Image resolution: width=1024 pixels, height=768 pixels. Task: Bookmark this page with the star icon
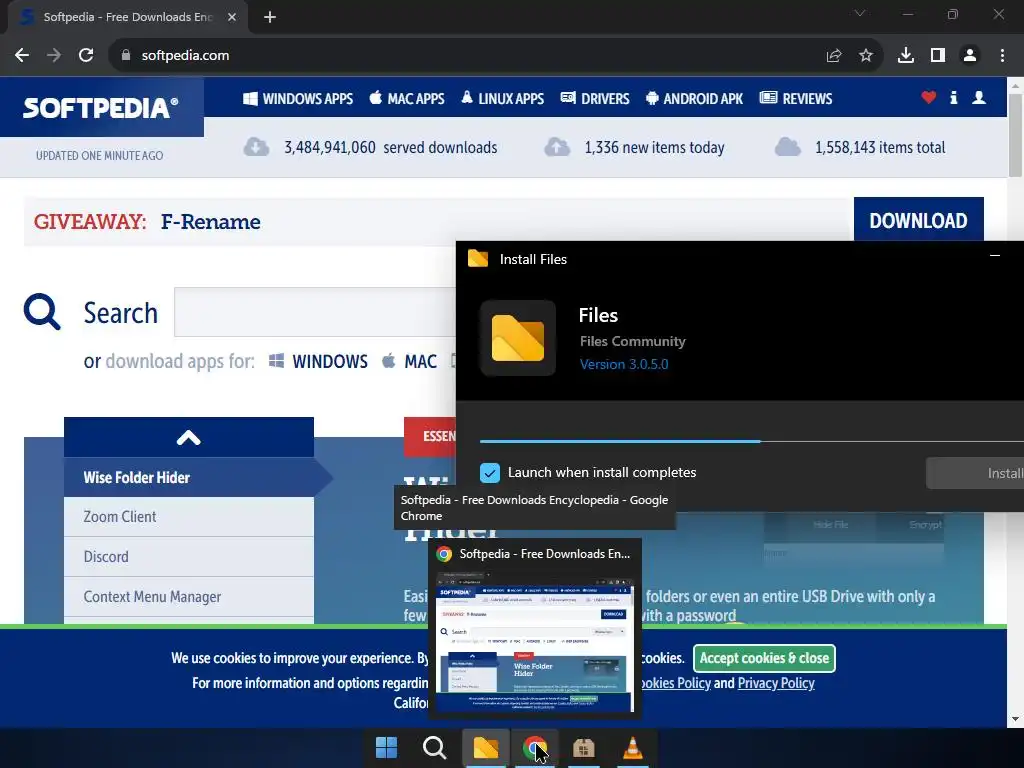click(866, 56)
